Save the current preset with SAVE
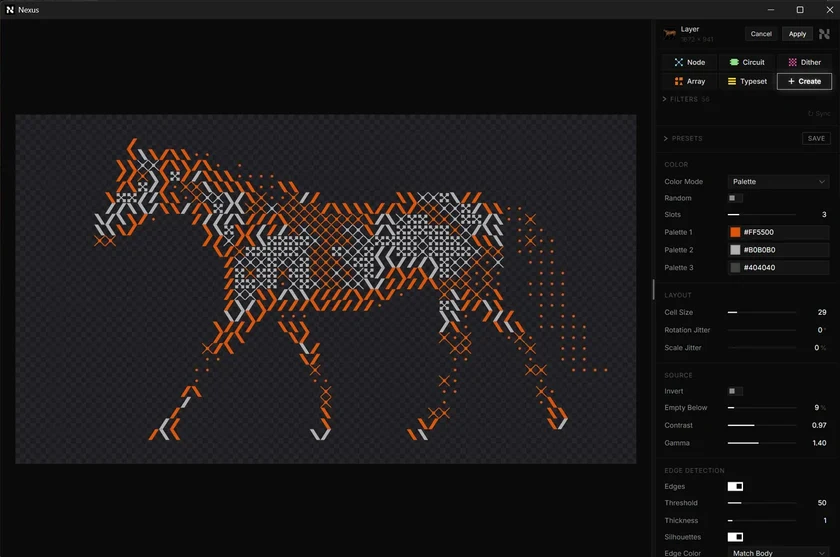 pyautogui.click(x=816, y=138)
